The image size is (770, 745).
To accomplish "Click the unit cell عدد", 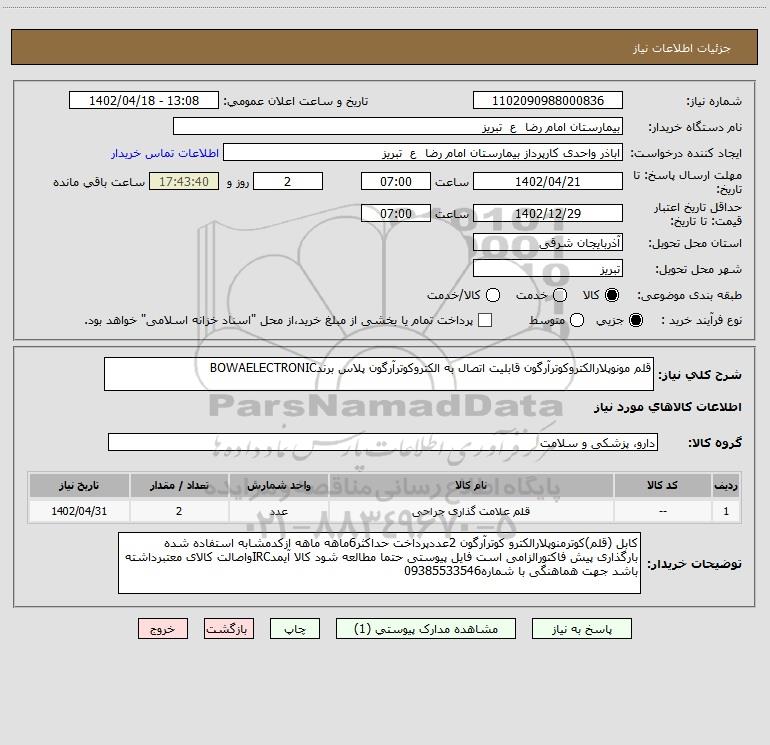I will click(278, 511).
